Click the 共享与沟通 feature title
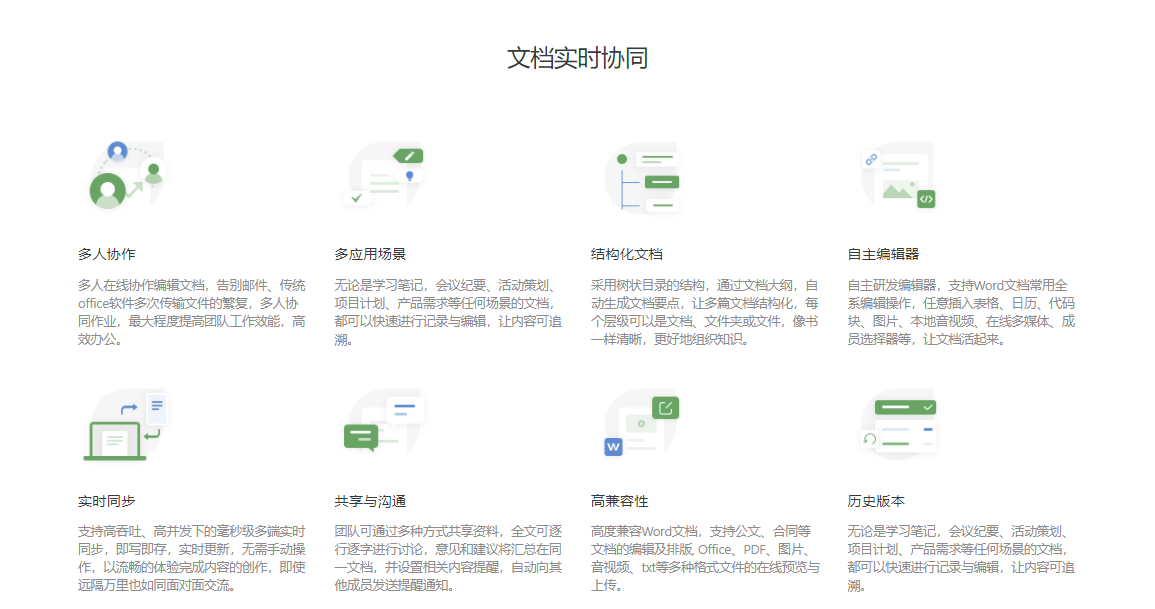 coord(370,501)
